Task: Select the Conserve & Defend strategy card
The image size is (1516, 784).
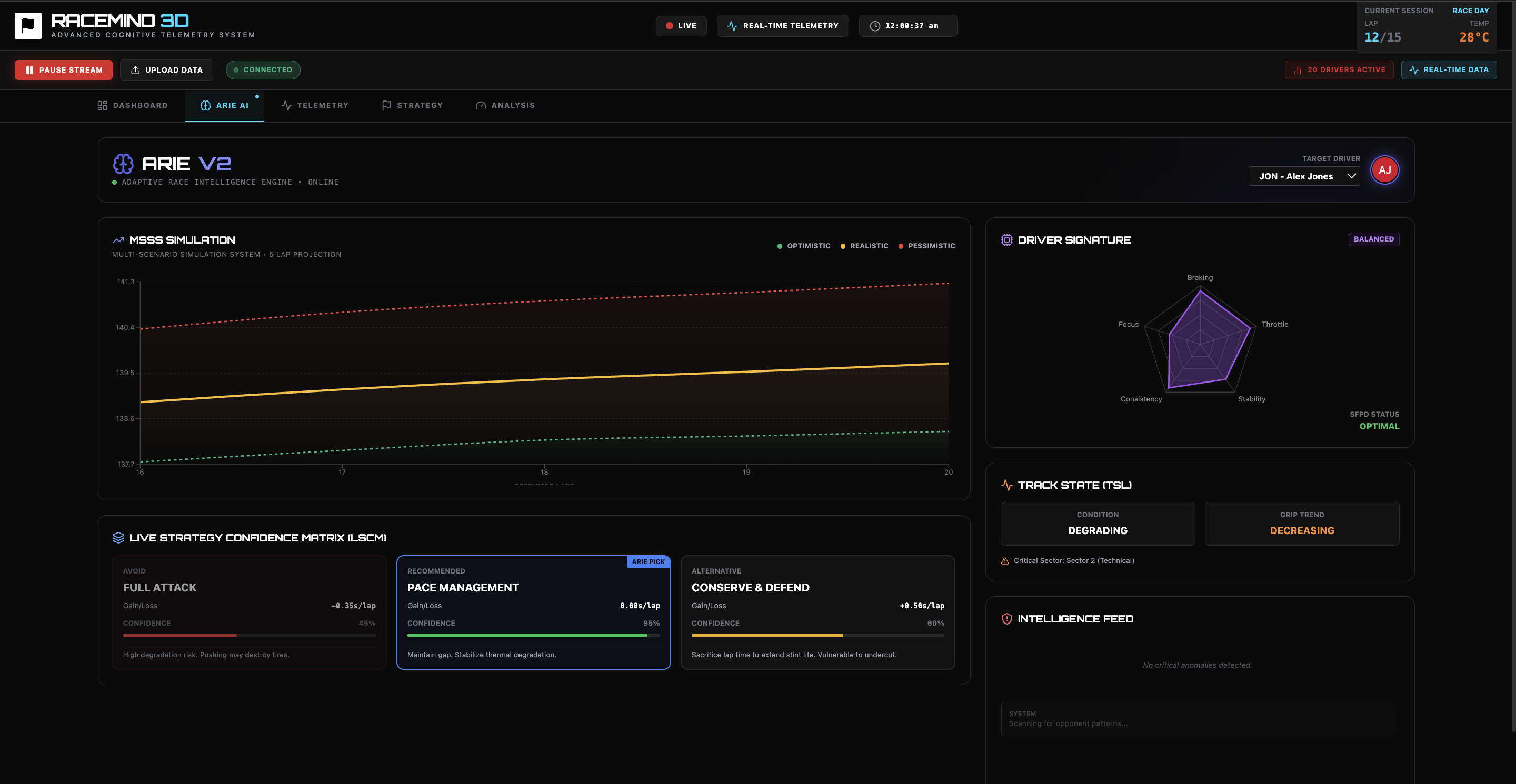Action: (817, 612)
